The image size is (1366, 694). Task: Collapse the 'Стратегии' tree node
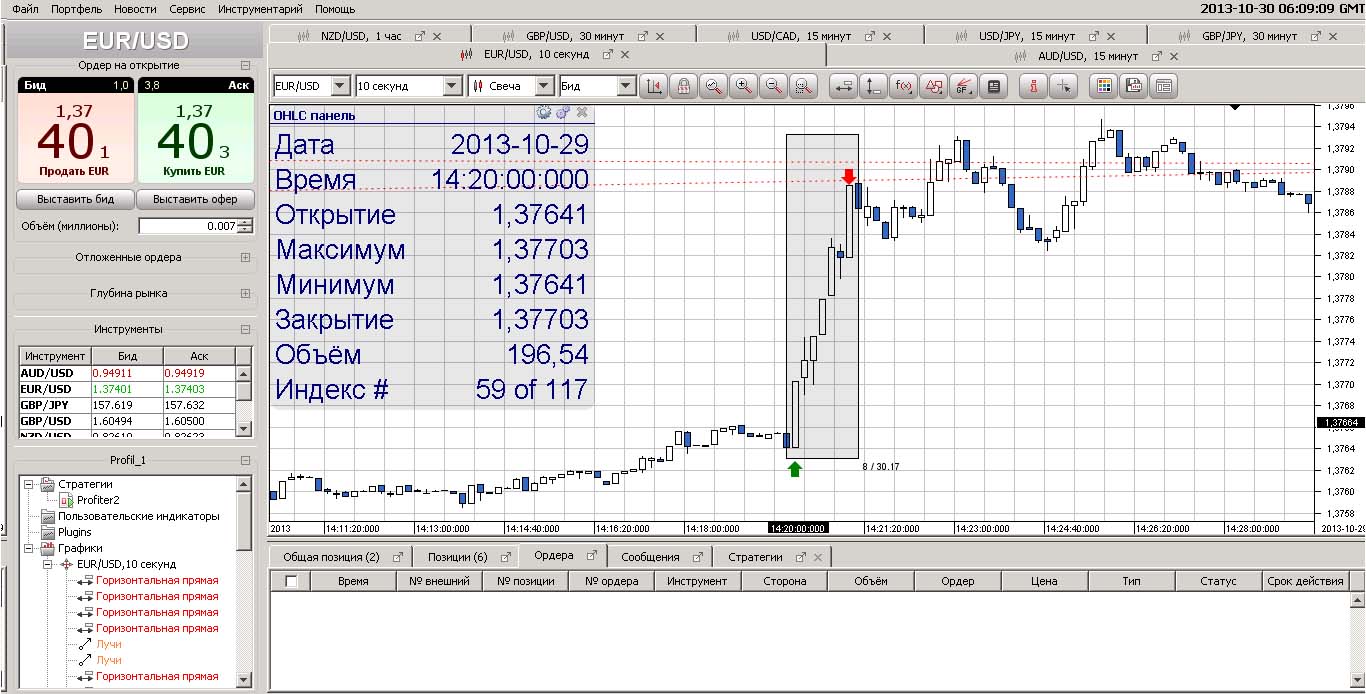(x=29, y=484)
